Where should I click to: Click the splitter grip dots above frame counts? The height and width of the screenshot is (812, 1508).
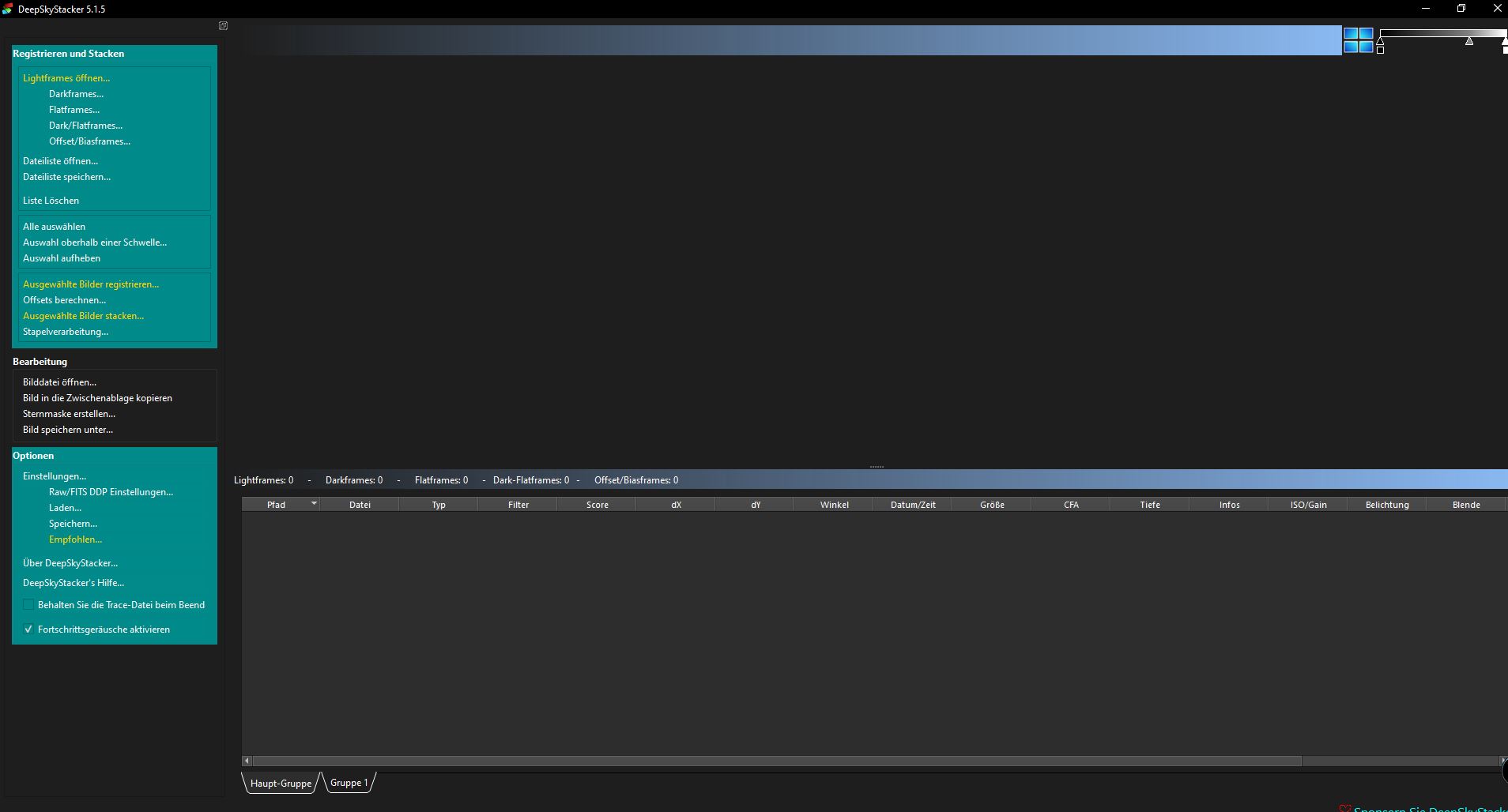pyautogui.click(x=877, y=467)
